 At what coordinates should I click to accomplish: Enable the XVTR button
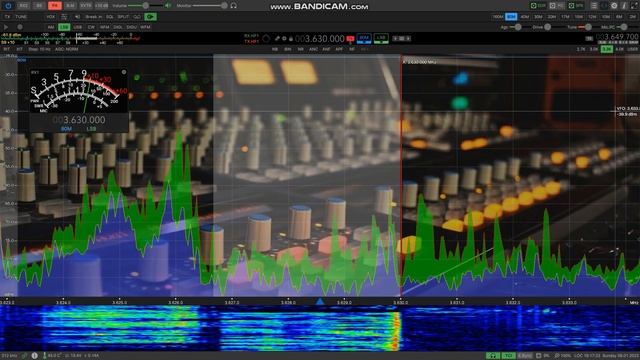86,6
